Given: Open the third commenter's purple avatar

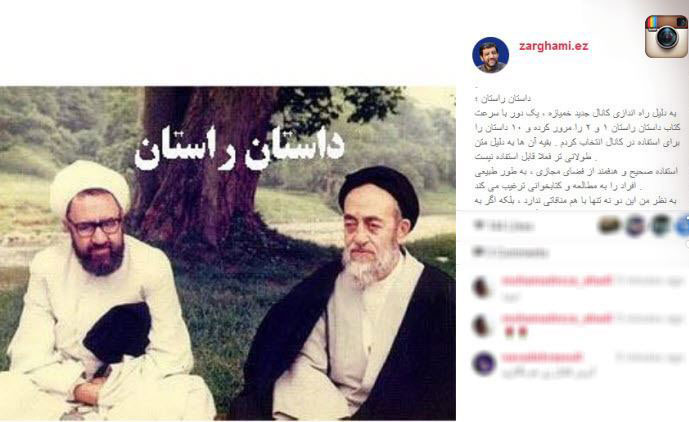Looking at the screenshot, I should click(x=484, y=364).
